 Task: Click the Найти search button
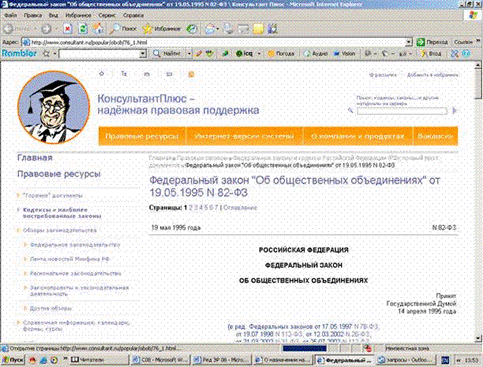(x=167, y=53)
